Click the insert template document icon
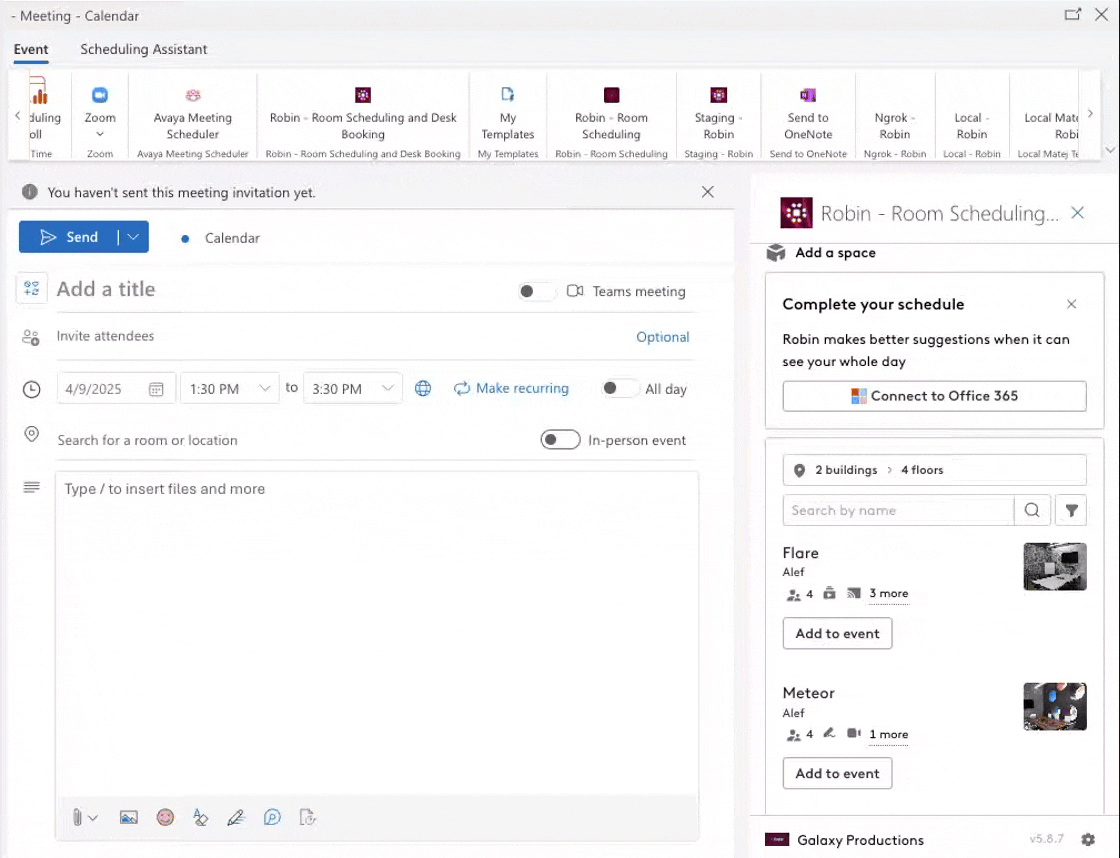This screenshot has width=1120, height=858. point(307,817)
